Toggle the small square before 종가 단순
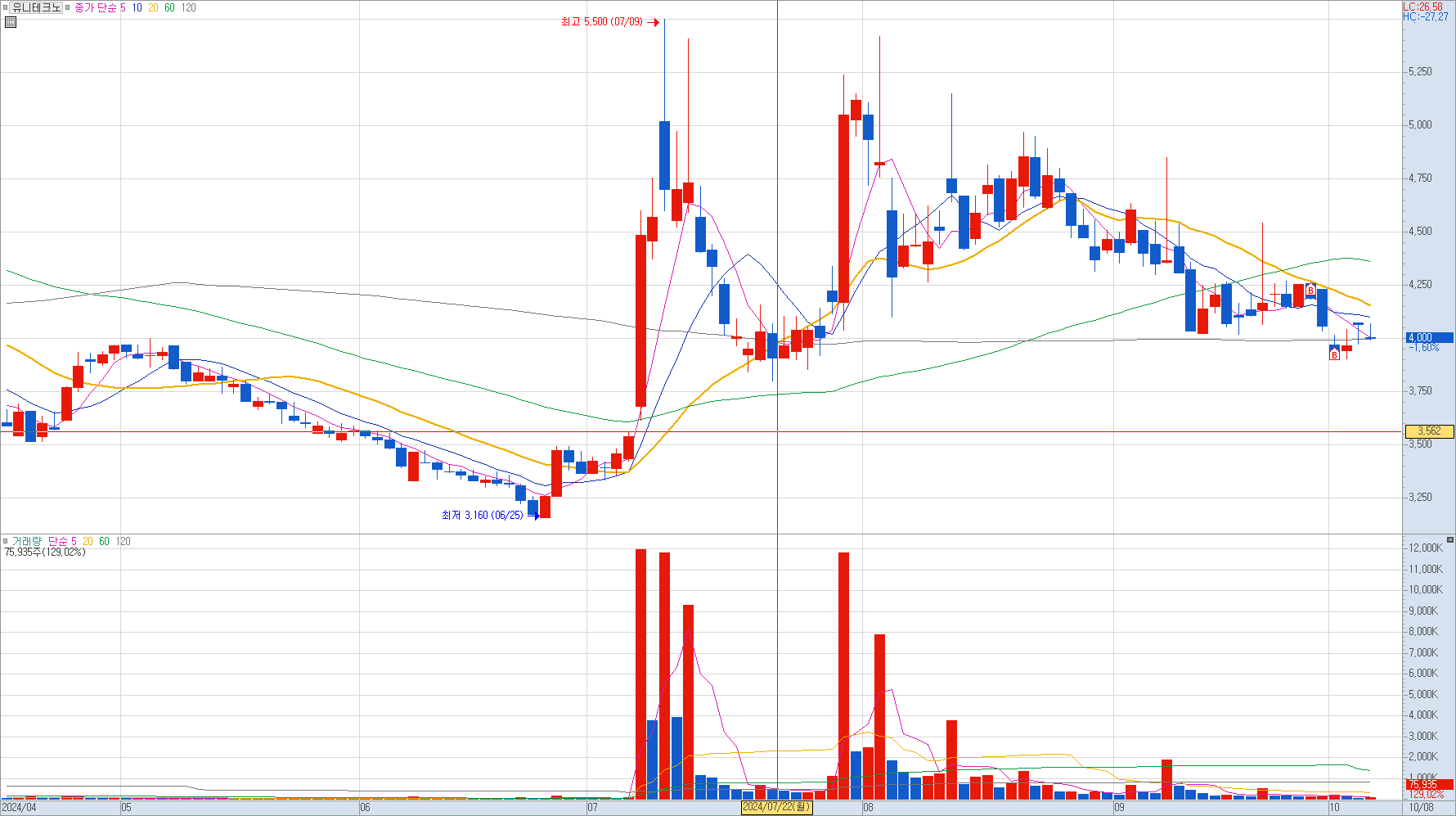This screenshot has width=1456, height=816. [68, 7]
